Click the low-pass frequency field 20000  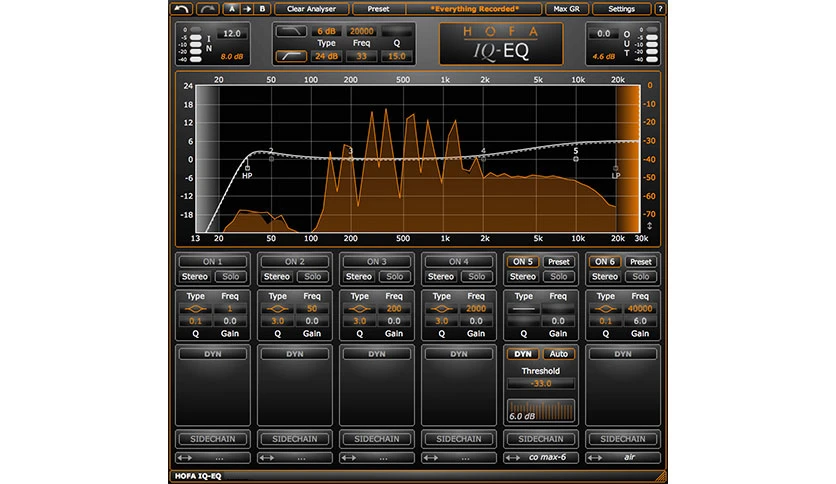click(361, 31)
